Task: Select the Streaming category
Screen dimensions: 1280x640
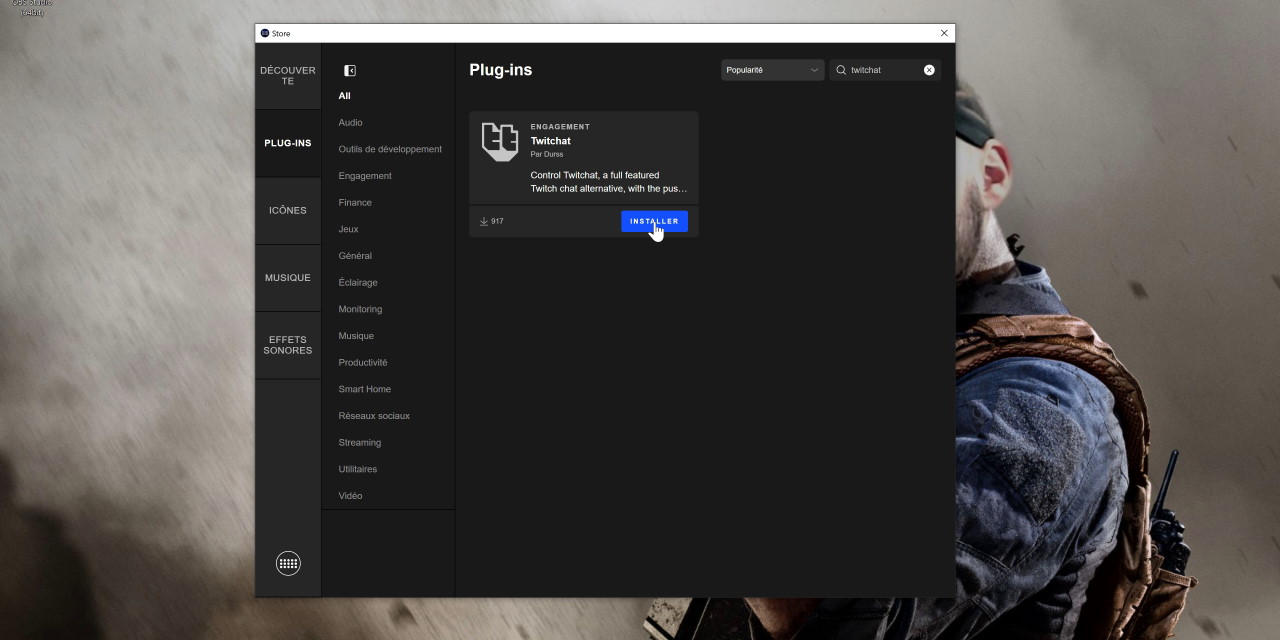Action: coord(359,443)
